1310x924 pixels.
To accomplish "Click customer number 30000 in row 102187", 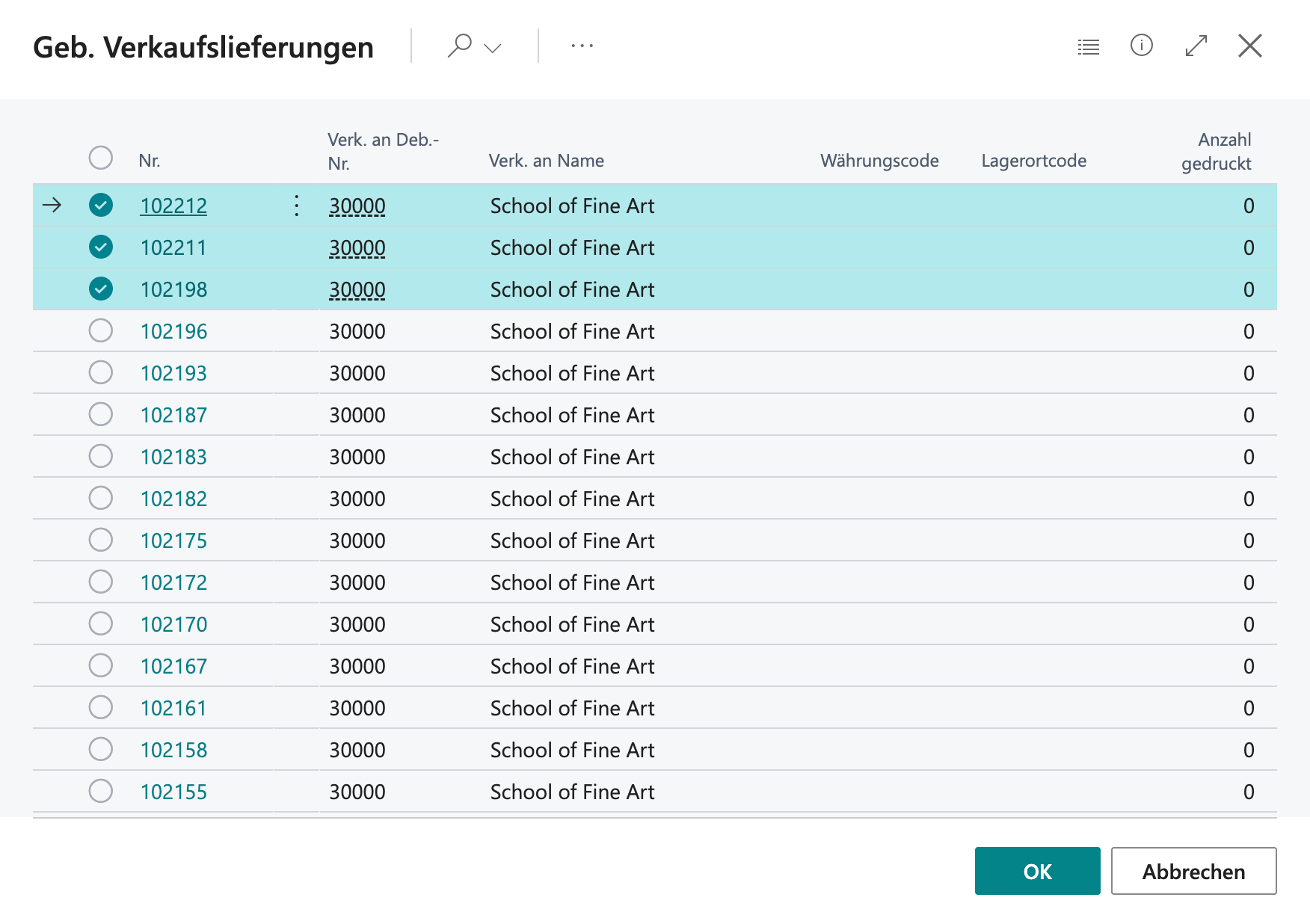I will point(357,415).
